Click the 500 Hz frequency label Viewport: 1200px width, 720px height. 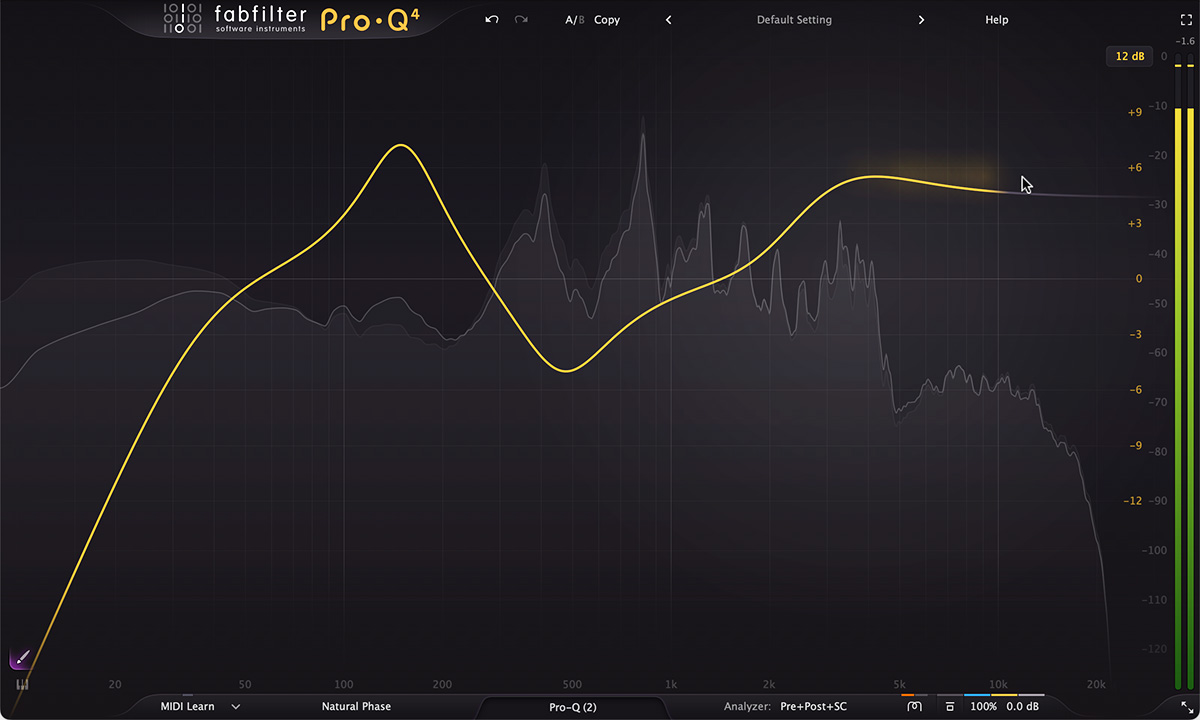pyautogui.click(x=572, y=685)
